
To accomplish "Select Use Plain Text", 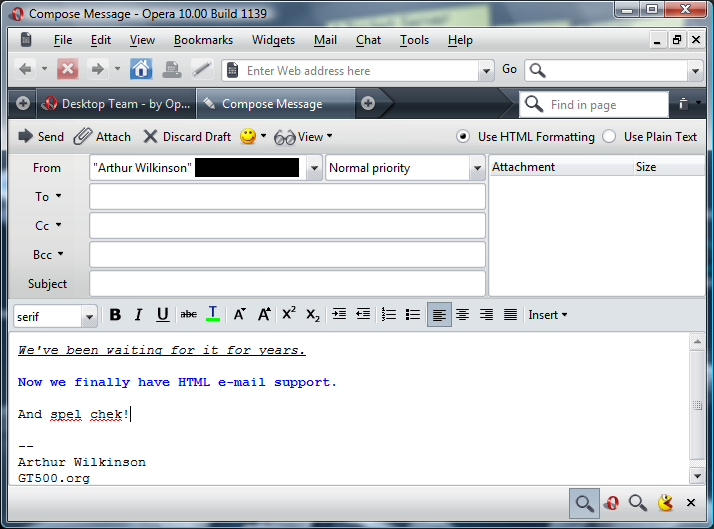I will coord(649,137).
